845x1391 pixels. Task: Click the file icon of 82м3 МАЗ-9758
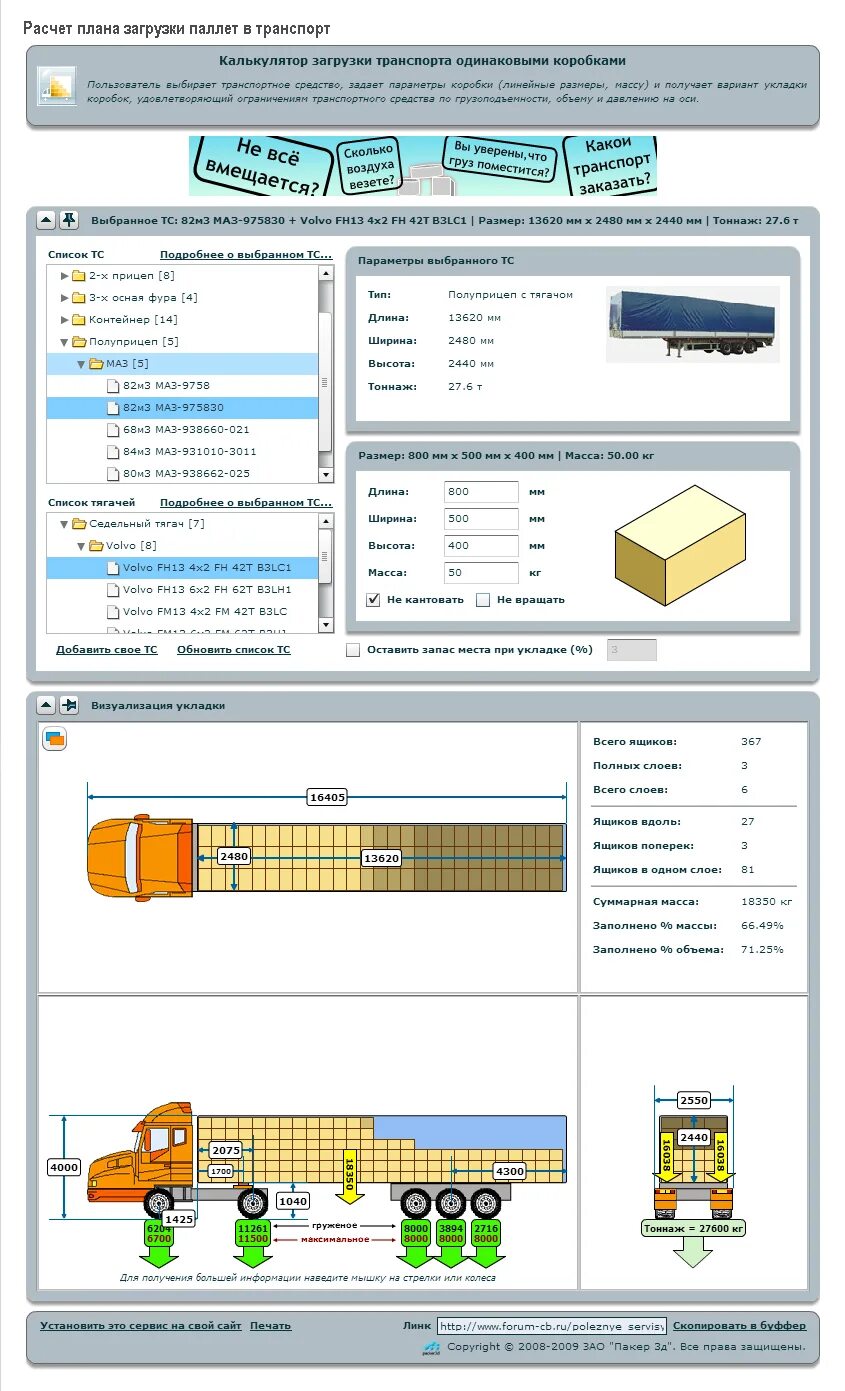(x=113, y=386)
